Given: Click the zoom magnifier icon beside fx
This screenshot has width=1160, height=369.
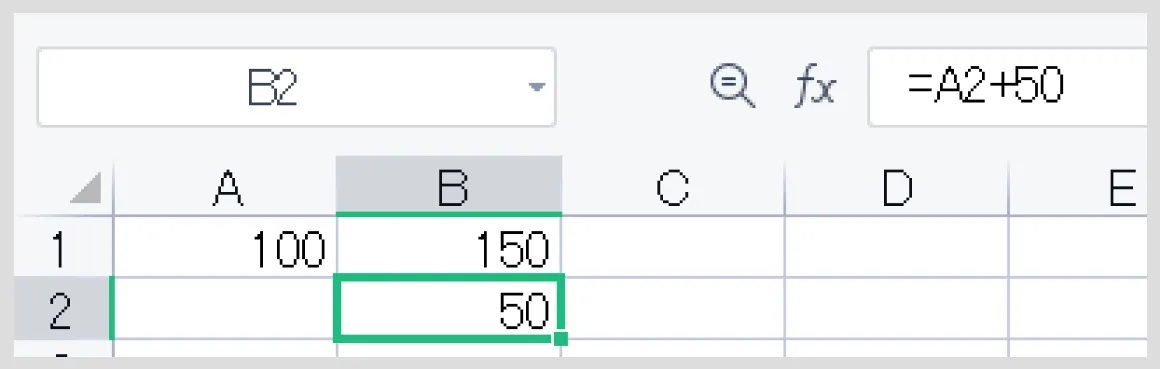Looking at the screenshot, I should [x=732, y=86].
